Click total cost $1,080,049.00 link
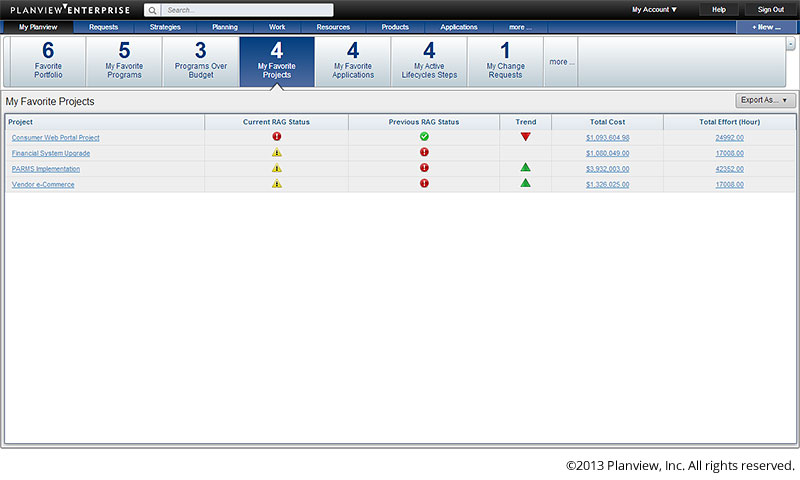800x480 pixels. 608,153
